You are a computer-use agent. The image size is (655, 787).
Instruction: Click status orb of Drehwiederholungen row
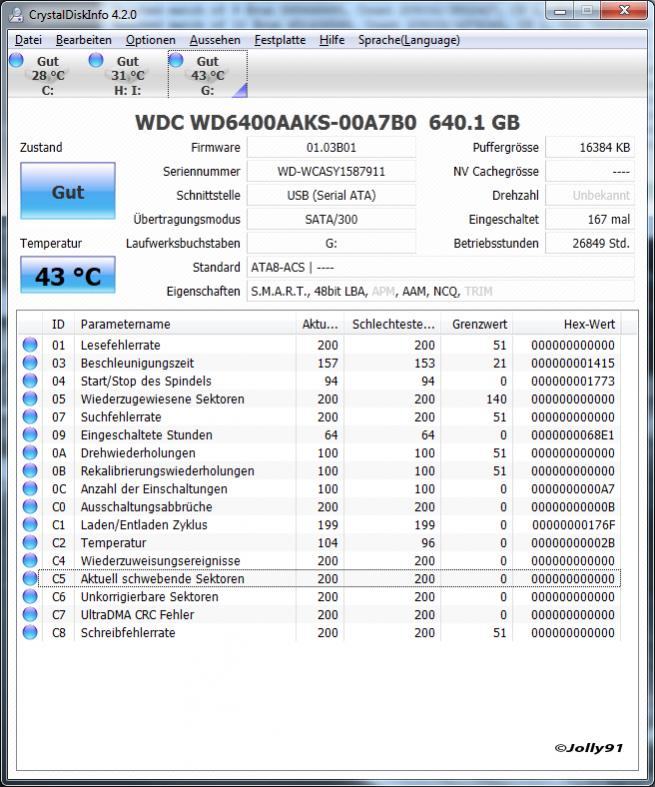pos(30,453)
